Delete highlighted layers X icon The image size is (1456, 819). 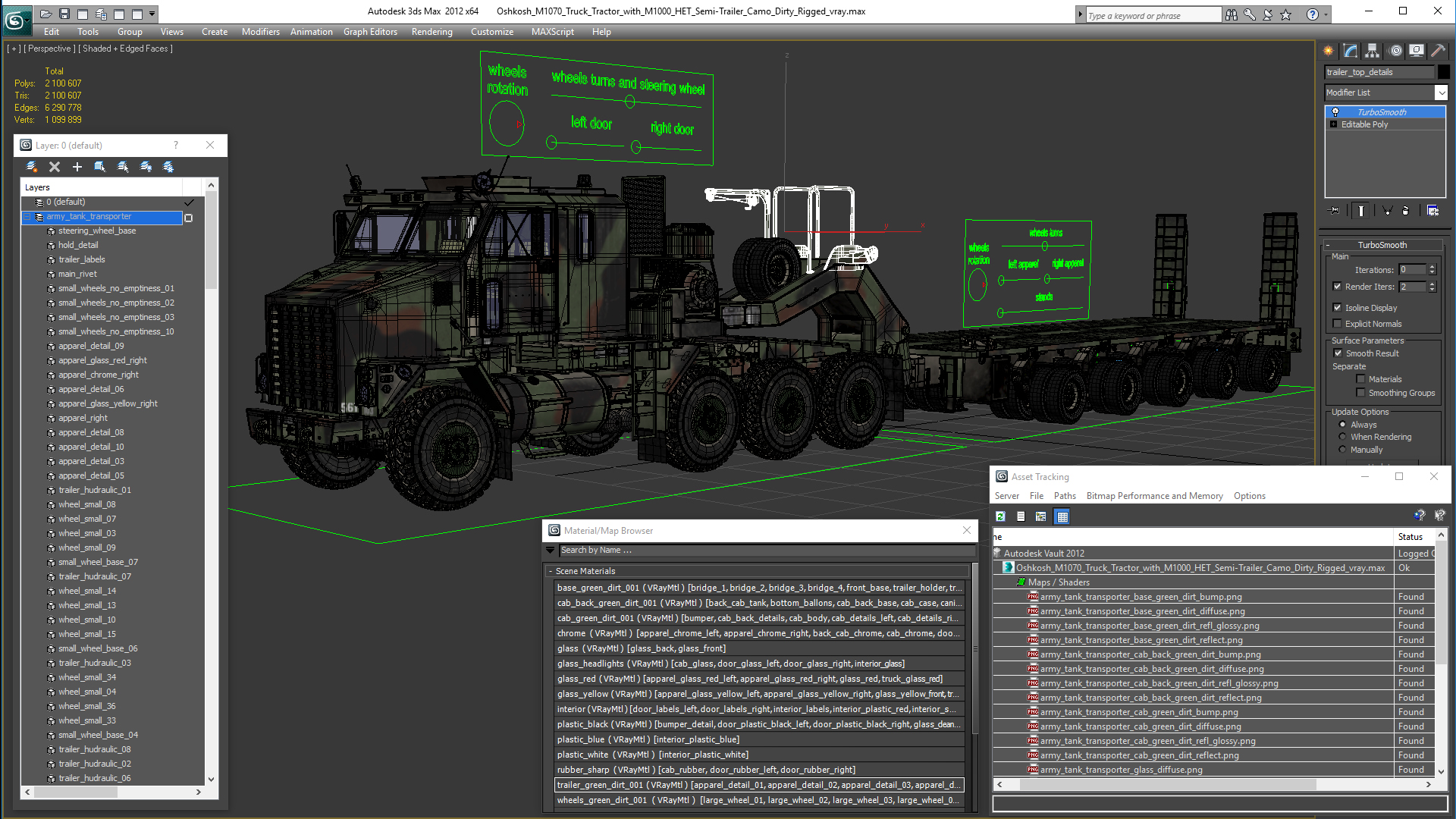[55, 167]
